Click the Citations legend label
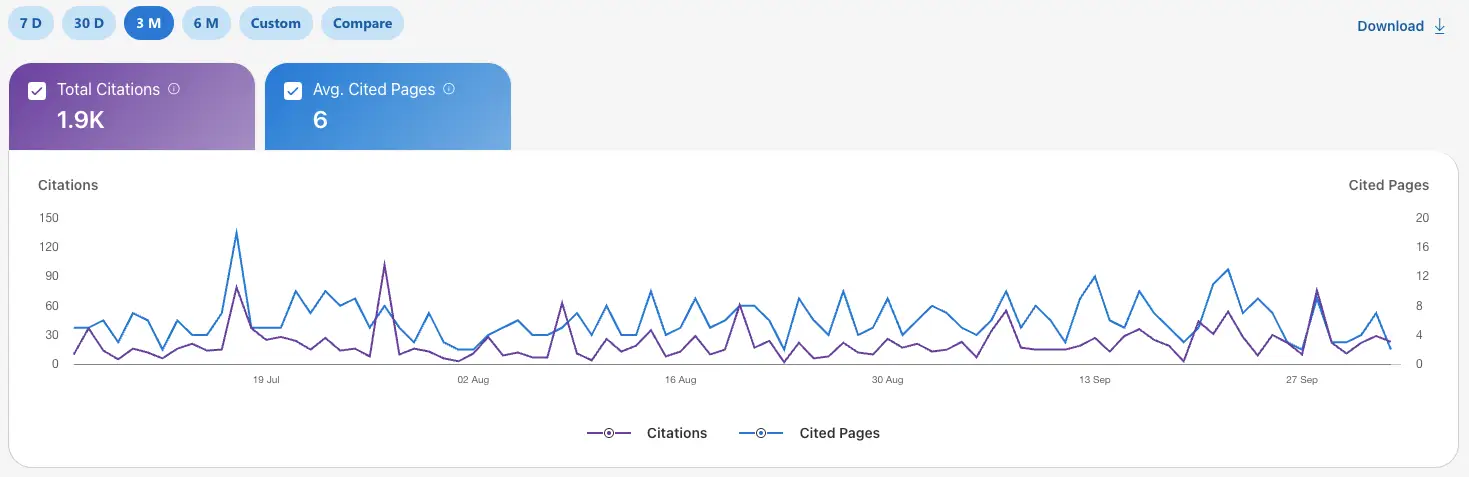This screenshot has width=1469, height=477. pyautogui.click(x=677, y=433)
